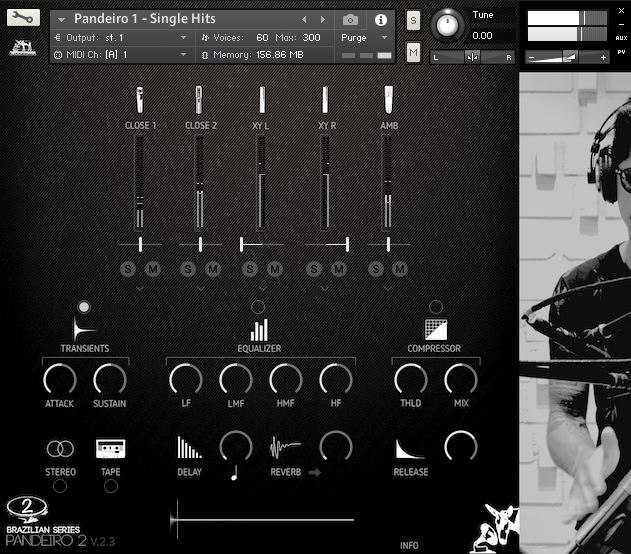
Task: Solo the AMB microphone channel
Action: coord(375,269)
